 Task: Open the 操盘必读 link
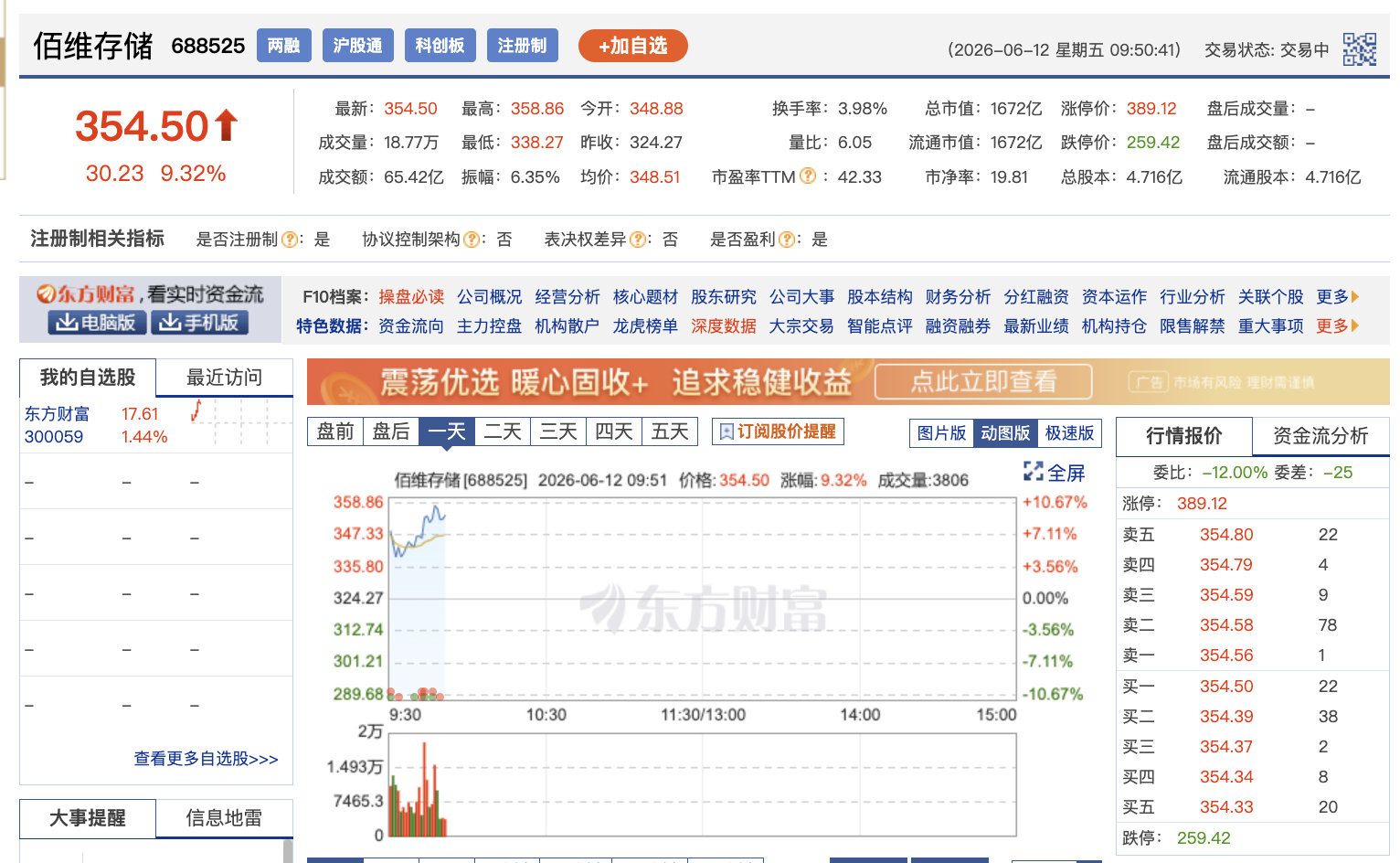[411, 297]
